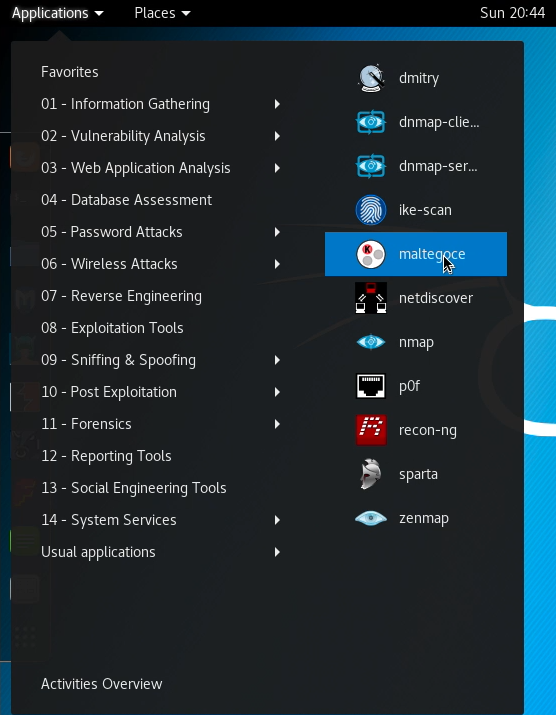Open p0f Ethernet port icon

point(371,386)
